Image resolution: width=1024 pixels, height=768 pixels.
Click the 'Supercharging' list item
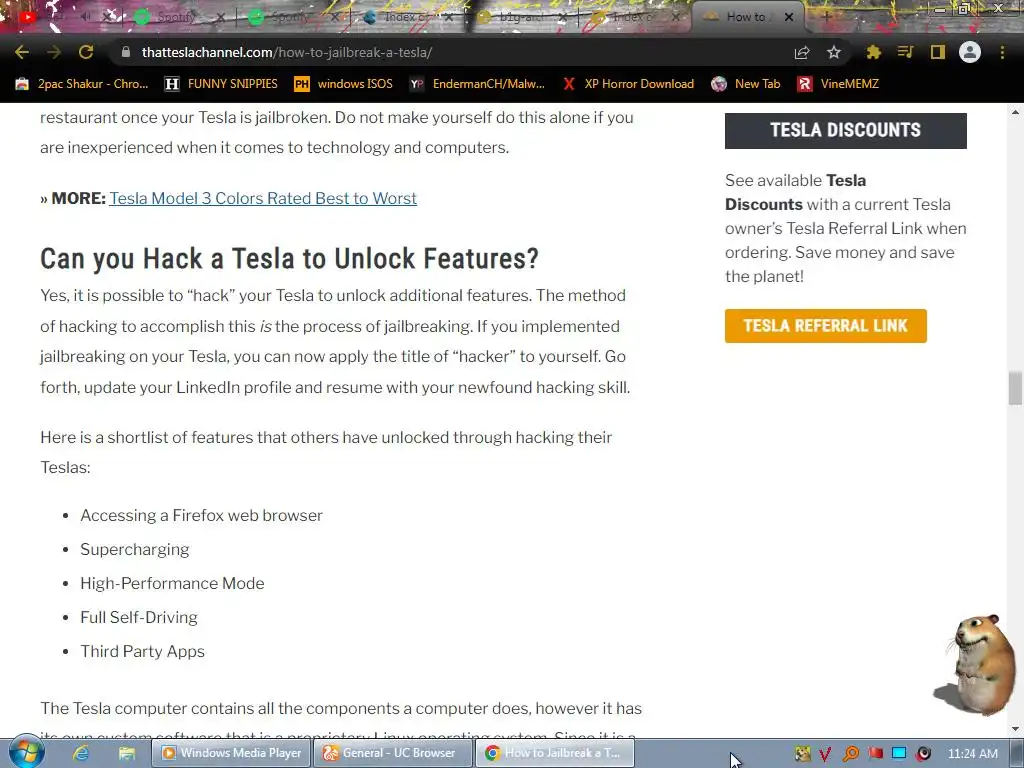[x=135, y=549]
